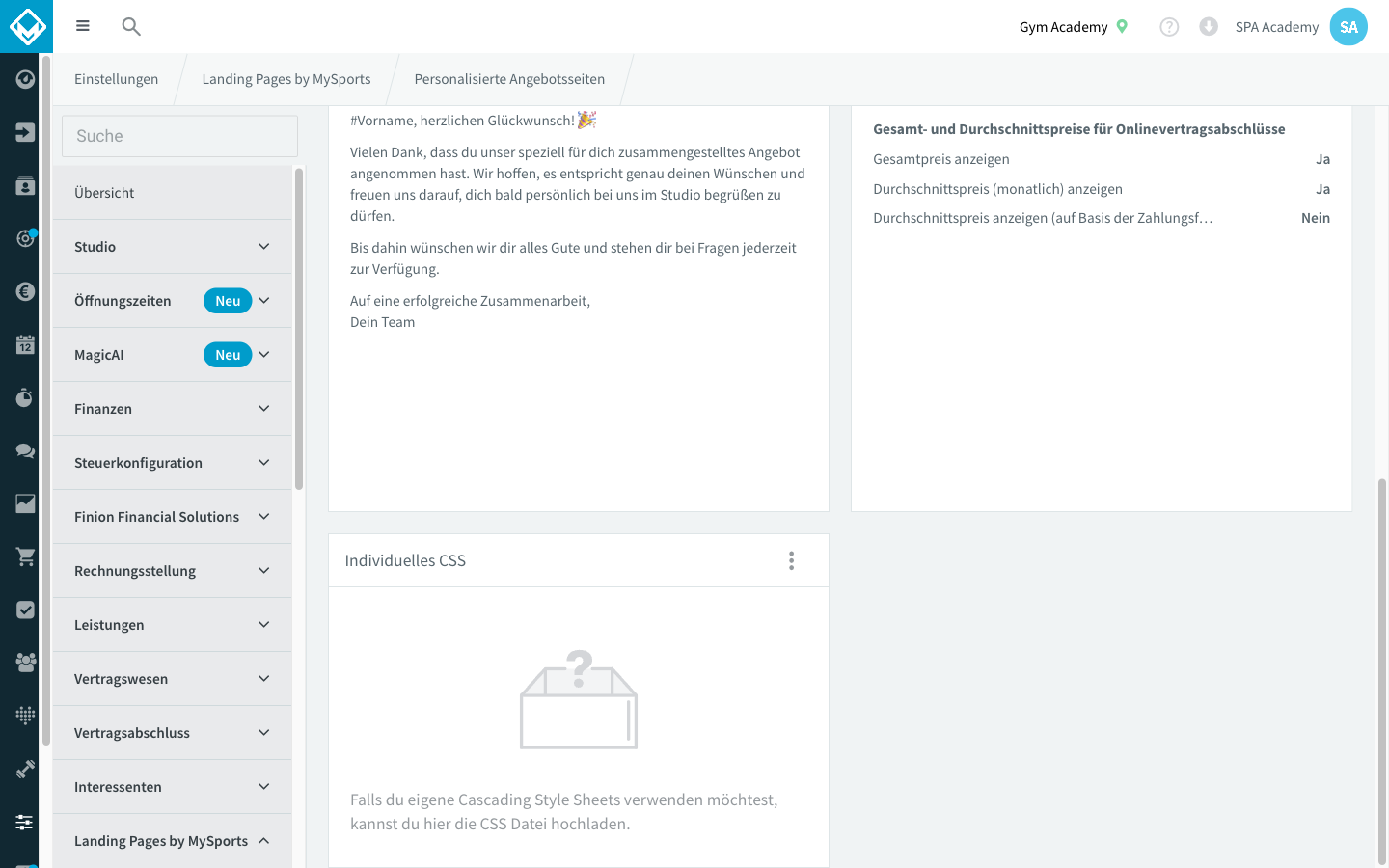Click the main content vertical scrollbar
Viewport: 1389px width, 868px height.
(x=1382, y=670)
